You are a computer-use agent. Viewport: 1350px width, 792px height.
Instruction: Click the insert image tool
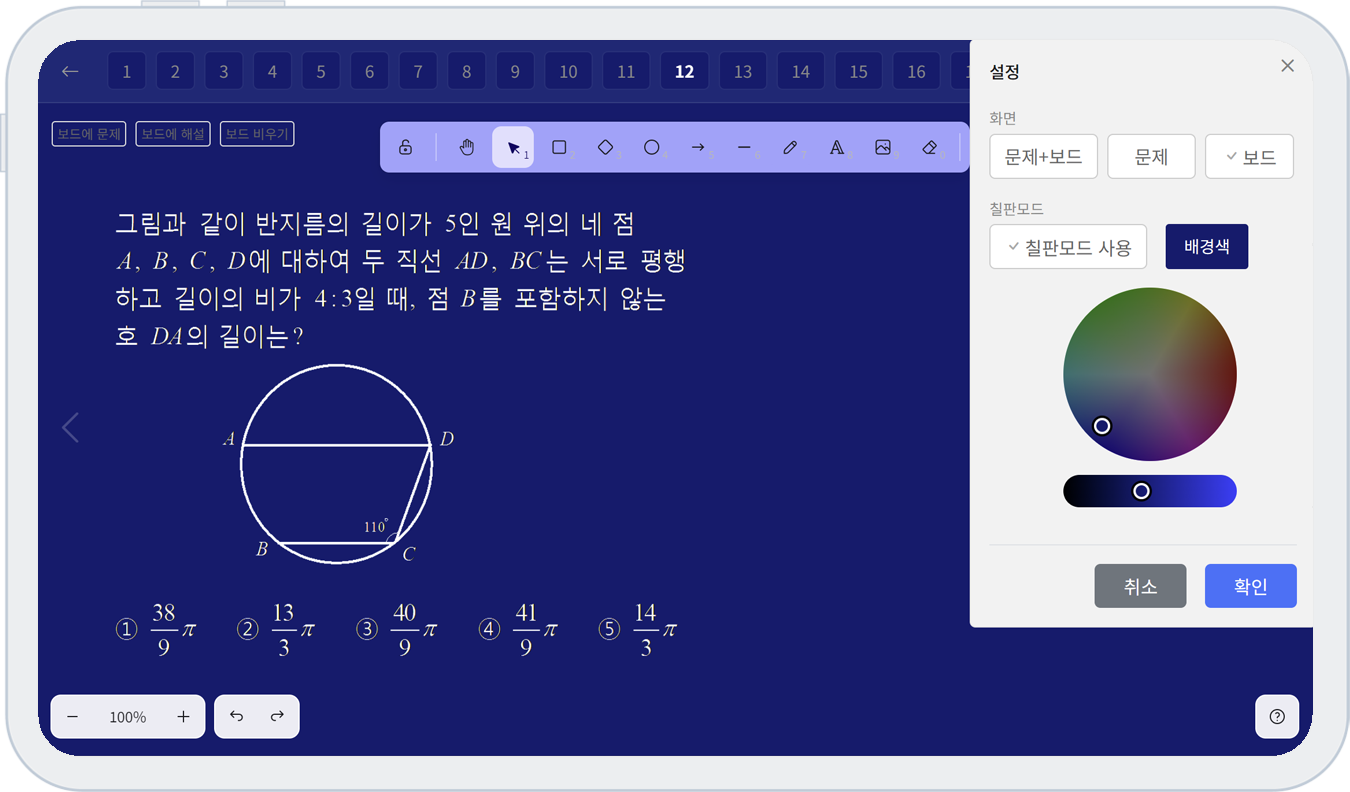point(883,148)
